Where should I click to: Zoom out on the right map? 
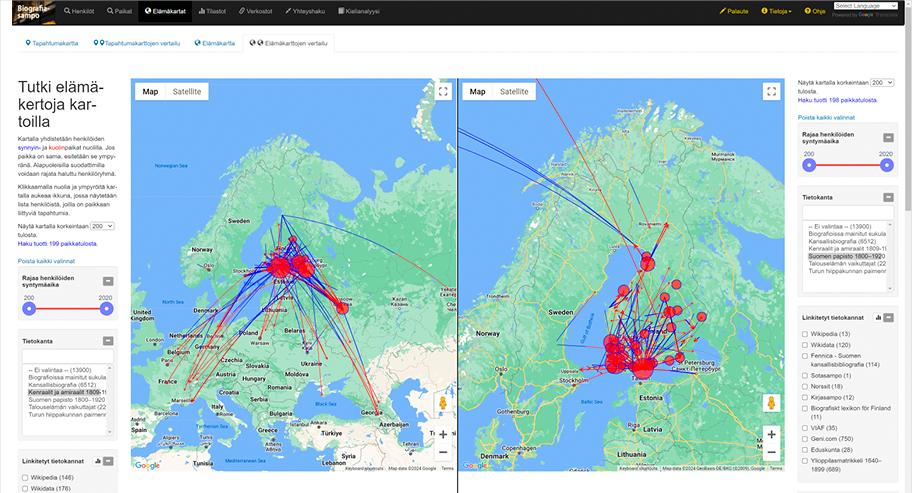coord(771,452)
